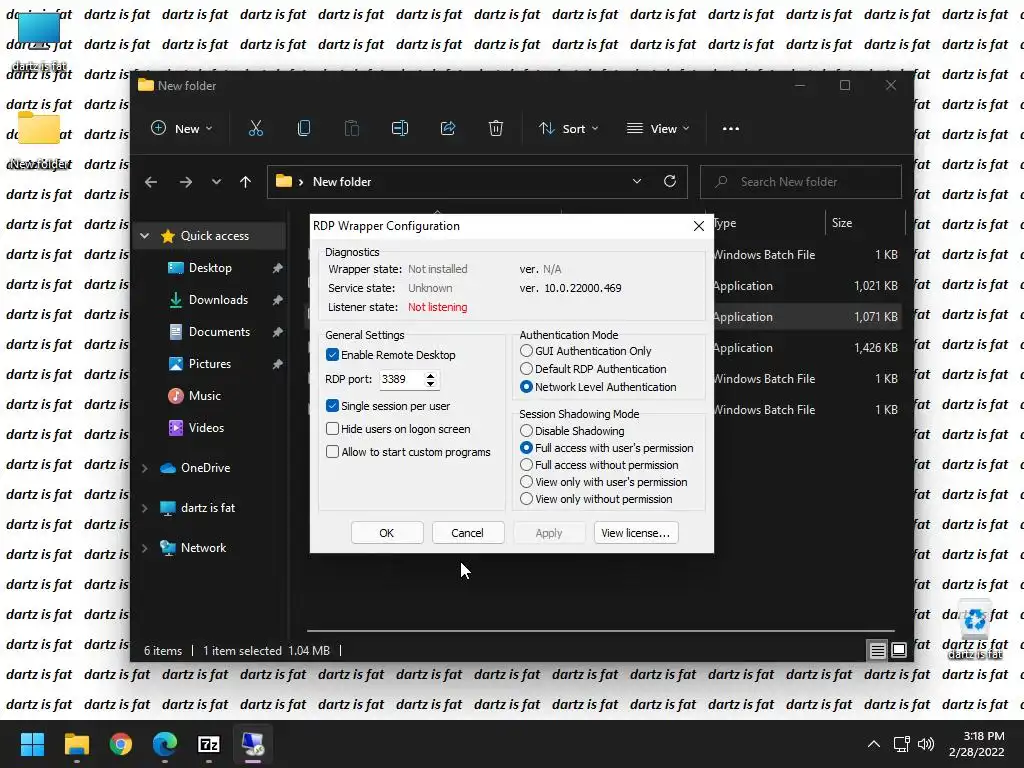Expand the dartz is fat PC node

click(145, 508)
